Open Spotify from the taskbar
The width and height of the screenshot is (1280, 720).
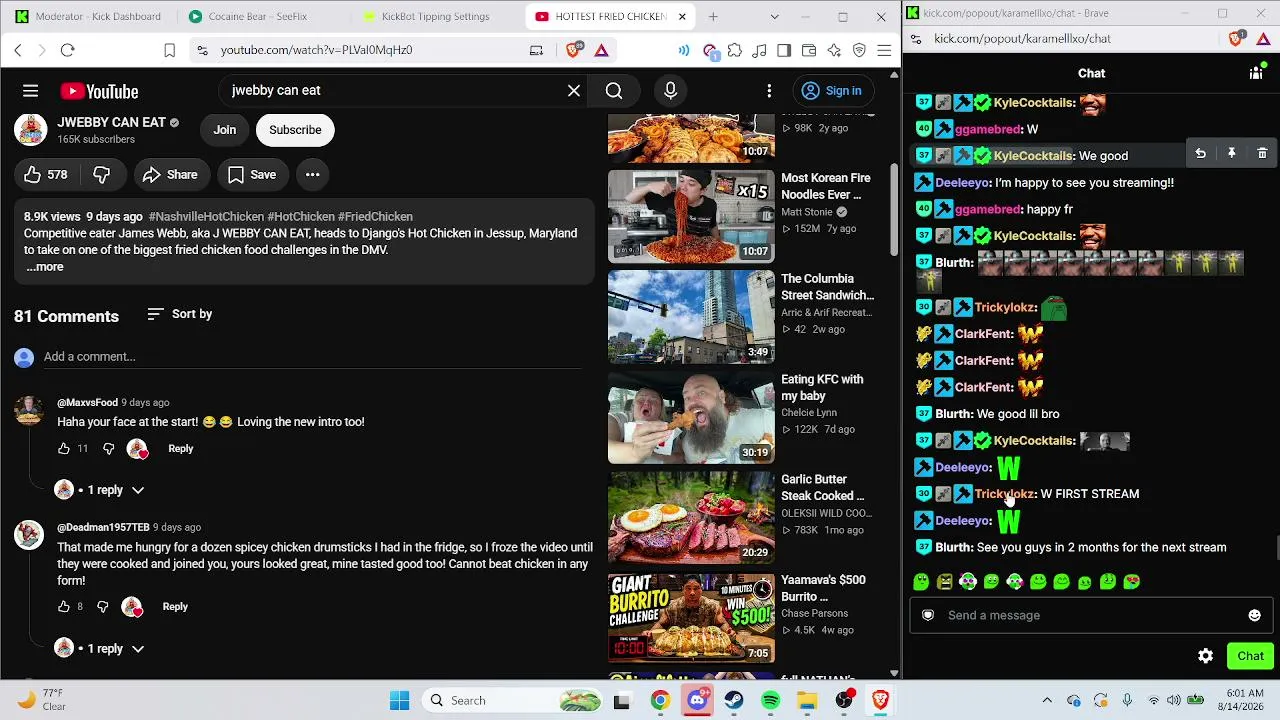coord(770,701)
